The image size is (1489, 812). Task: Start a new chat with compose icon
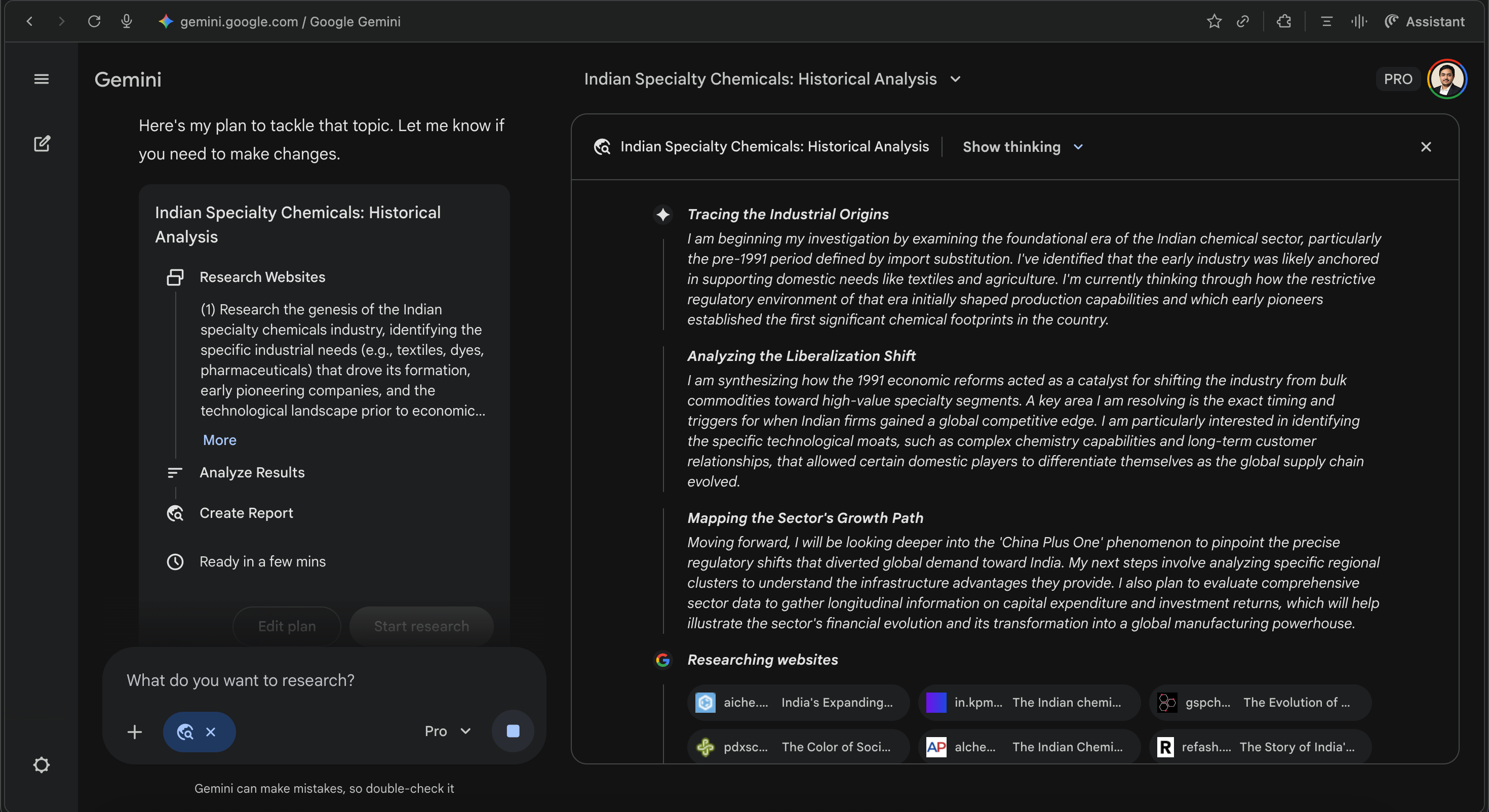42,143
